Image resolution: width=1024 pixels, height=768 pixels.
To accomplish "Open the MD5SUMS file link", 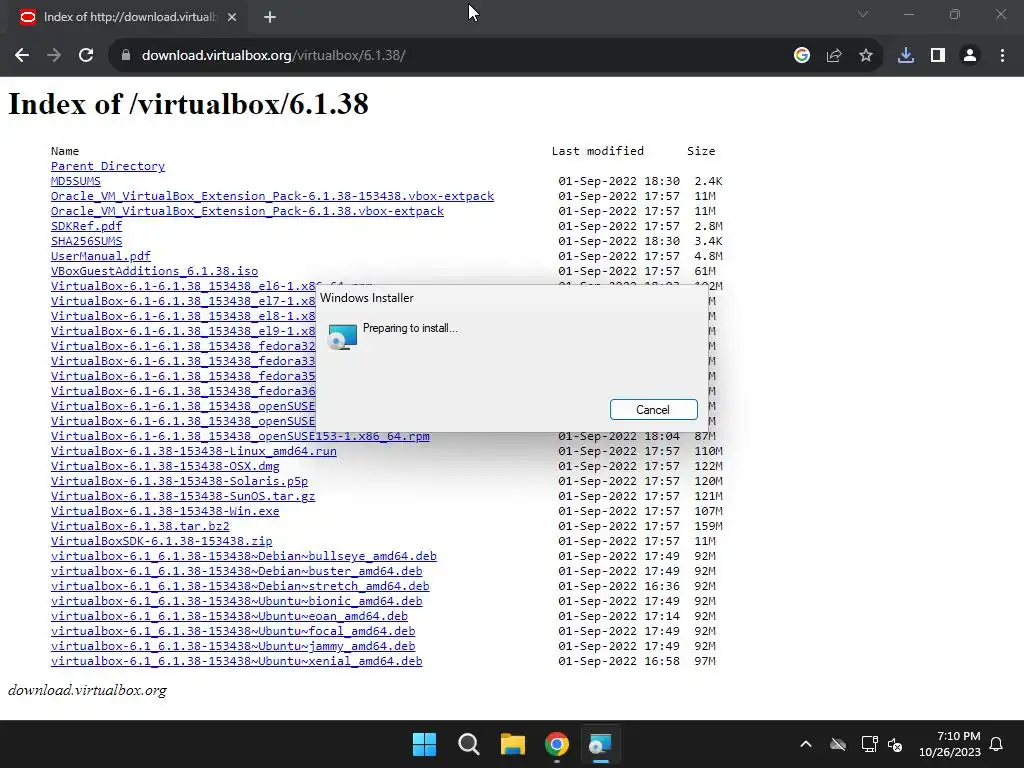I will coord(76,182).
